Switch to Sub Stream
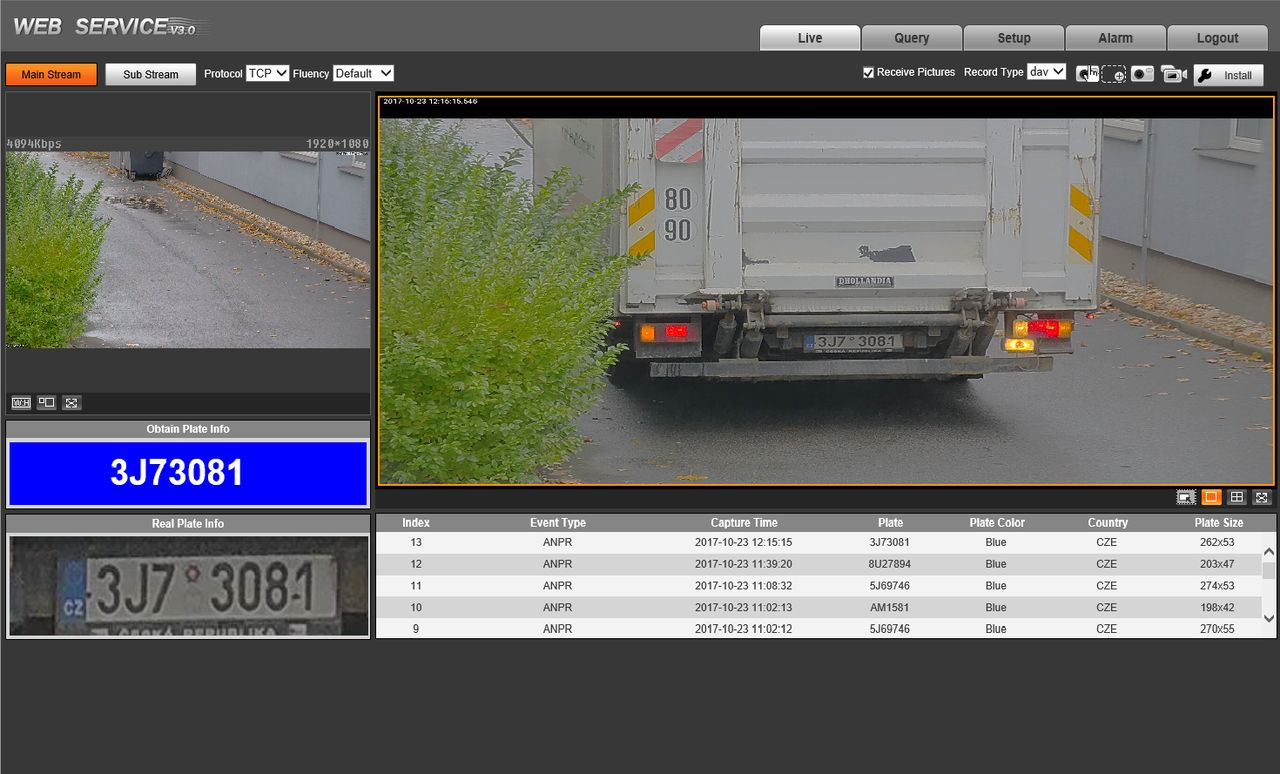This screenshot has height=774, width=1280. coord(151,75)
